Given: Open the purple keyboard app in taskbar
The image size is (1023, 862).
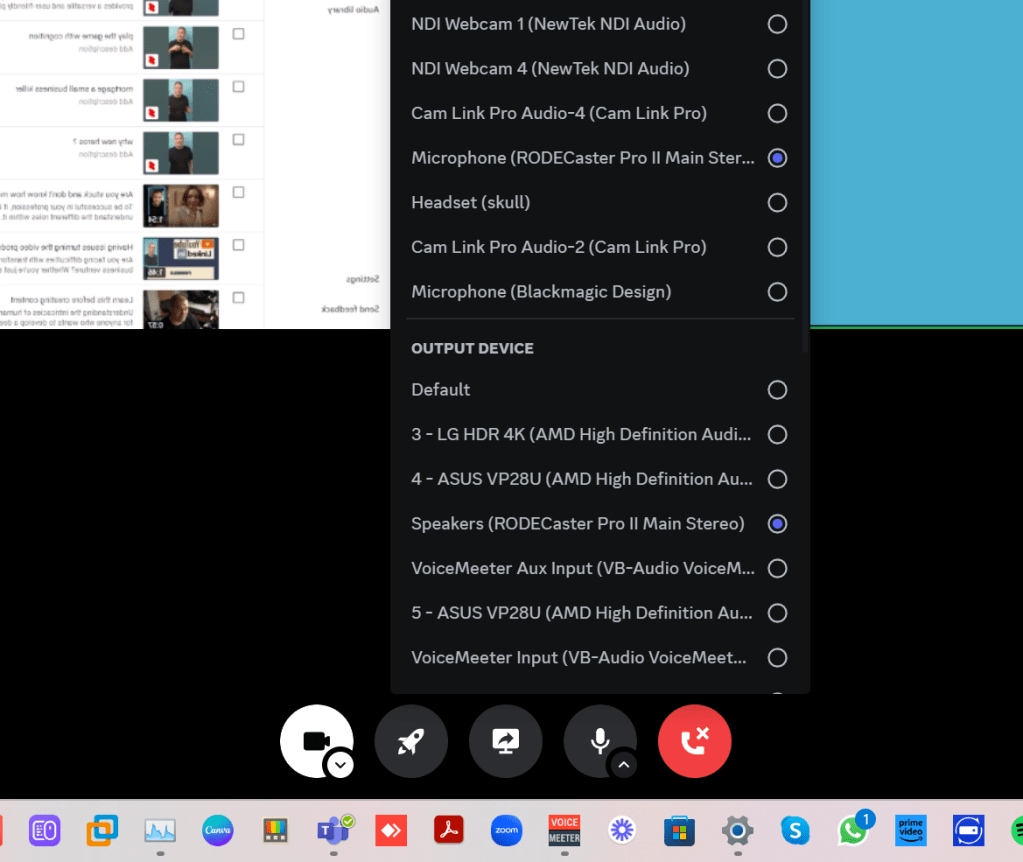Looking at the screenshot, I should click(x=44, y=830).
